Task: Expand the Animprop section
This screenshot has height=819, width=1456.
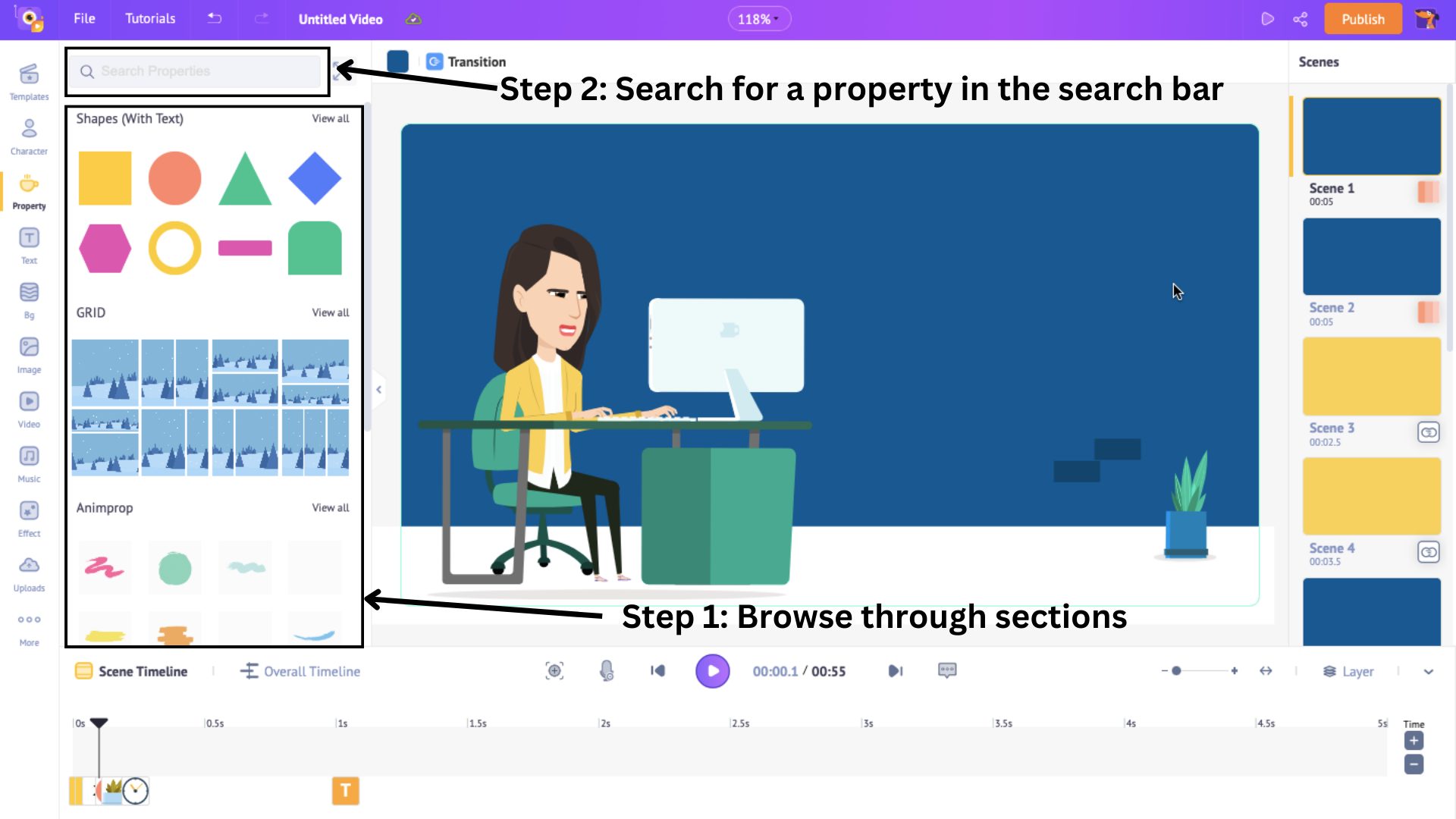Action: click(330, 507)
